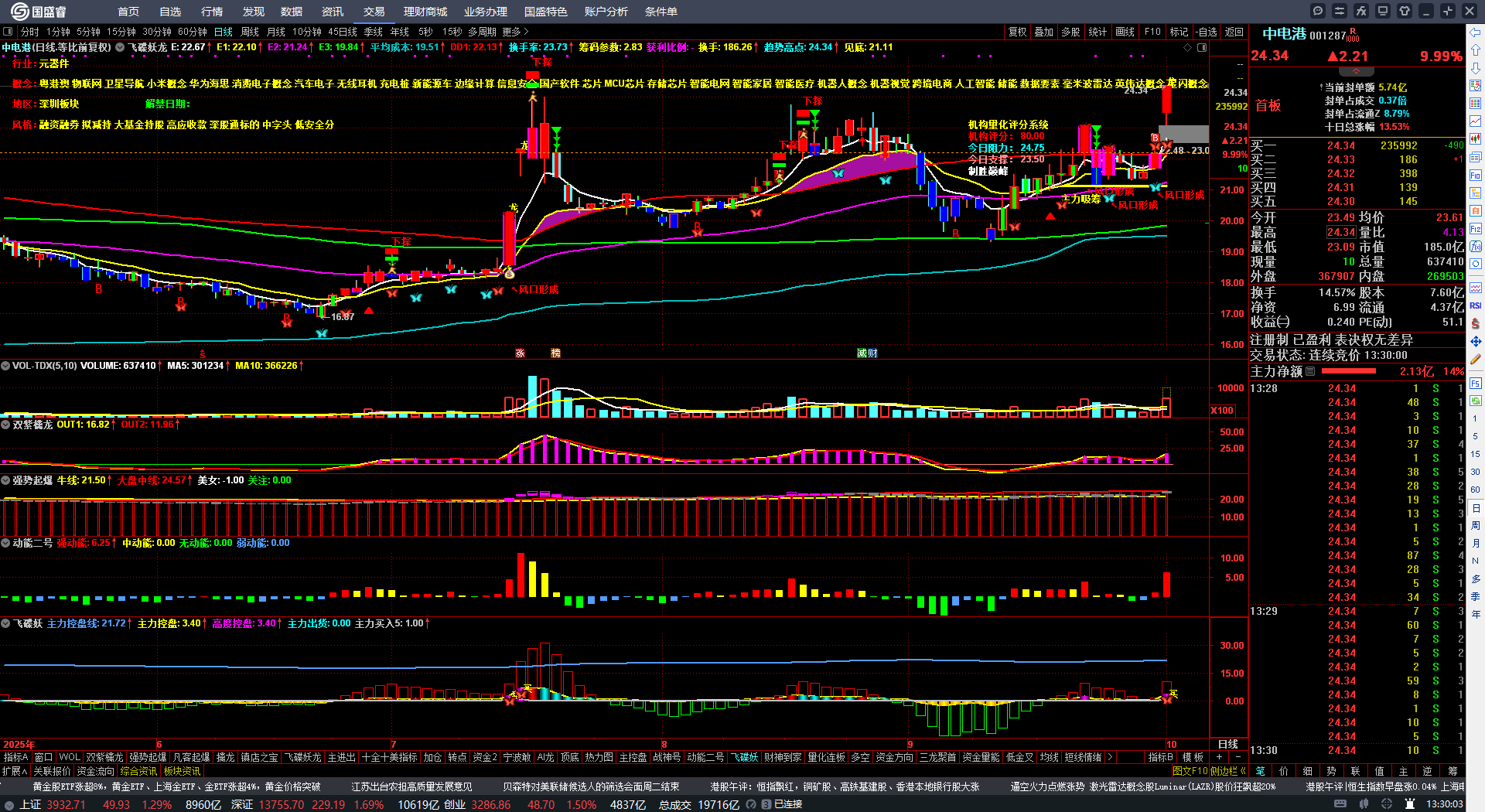1485x812 pixels.
Task: Toggle the small panel square icon above chart
Action: [x=1202, y=47]
